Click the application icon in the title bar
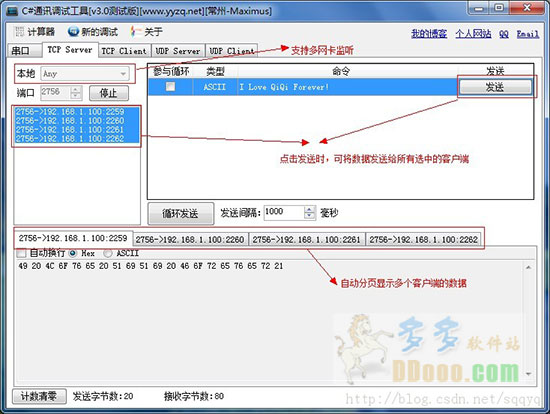The image size is (550, 414). [x=12, y=11]
